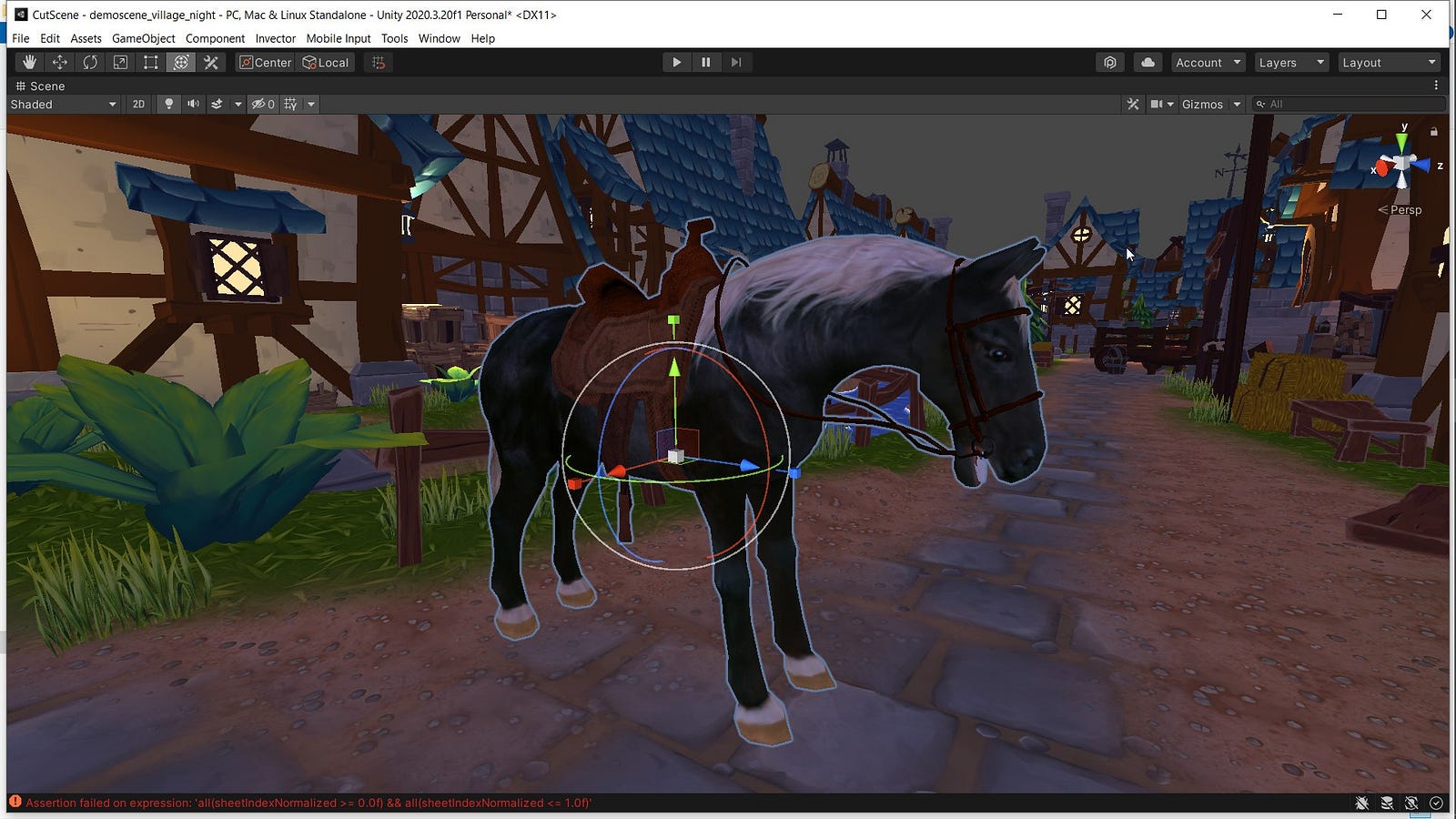Click the blue Z-axis arrow handle on horse
The width and height of the screenshot is (1456, 819).
coord(749,466)
